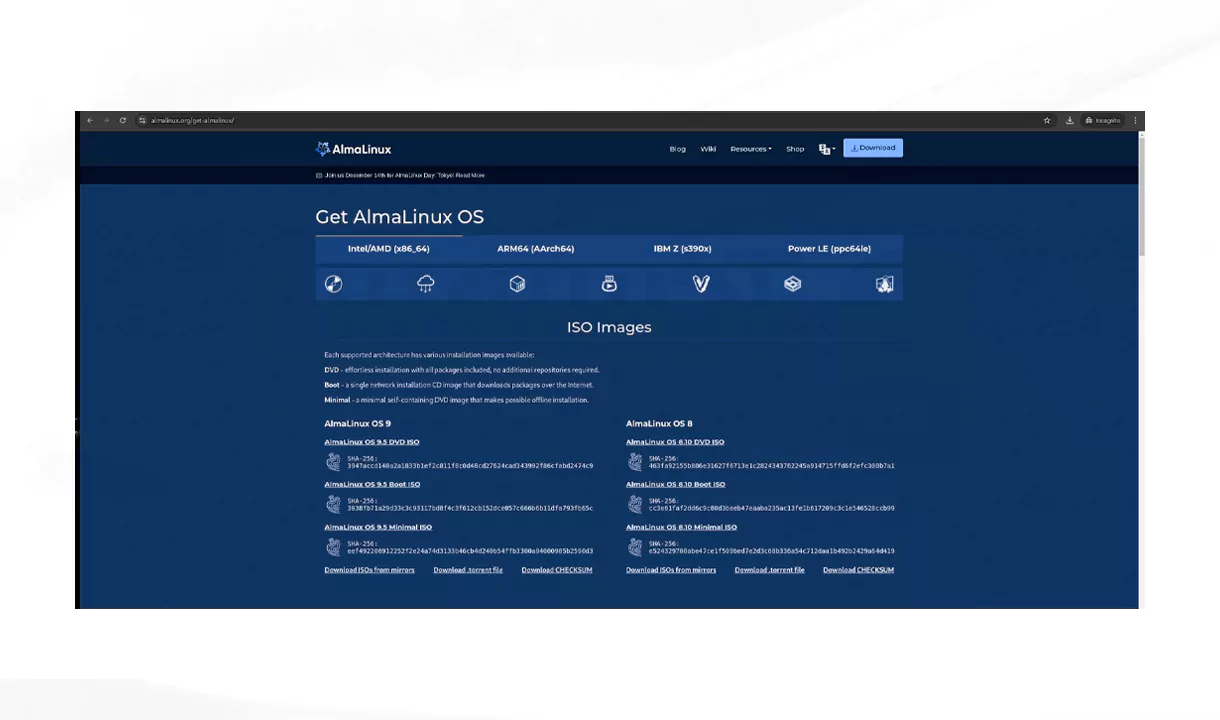Viewport: 1220px width, 720px height.
Task: Click the SHA-256 hash under 9.5 Boot ISO
Action: [x=470, y=508]
